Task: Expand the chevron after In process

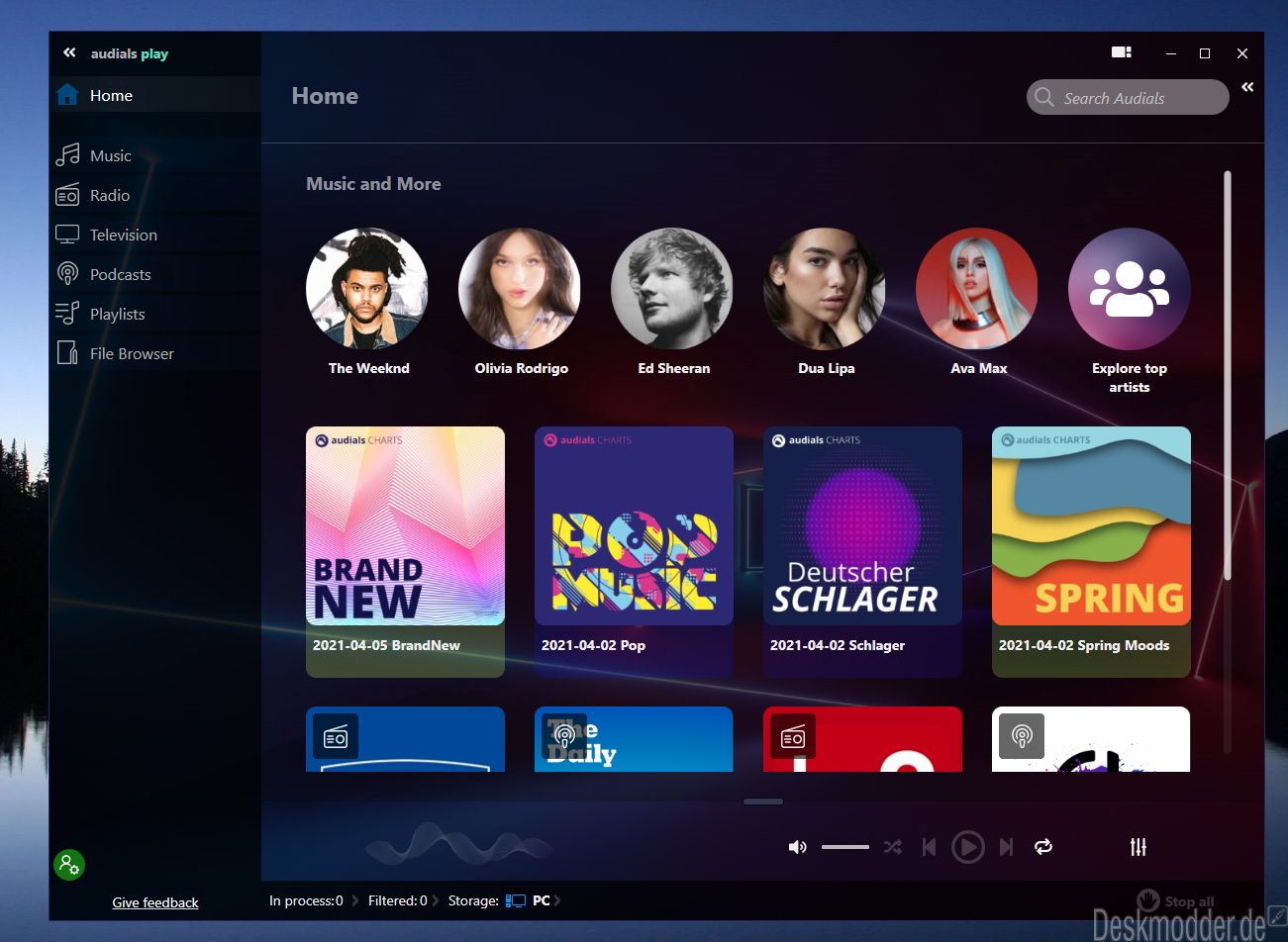Action: pyautogui.click(x=355, y=900)
